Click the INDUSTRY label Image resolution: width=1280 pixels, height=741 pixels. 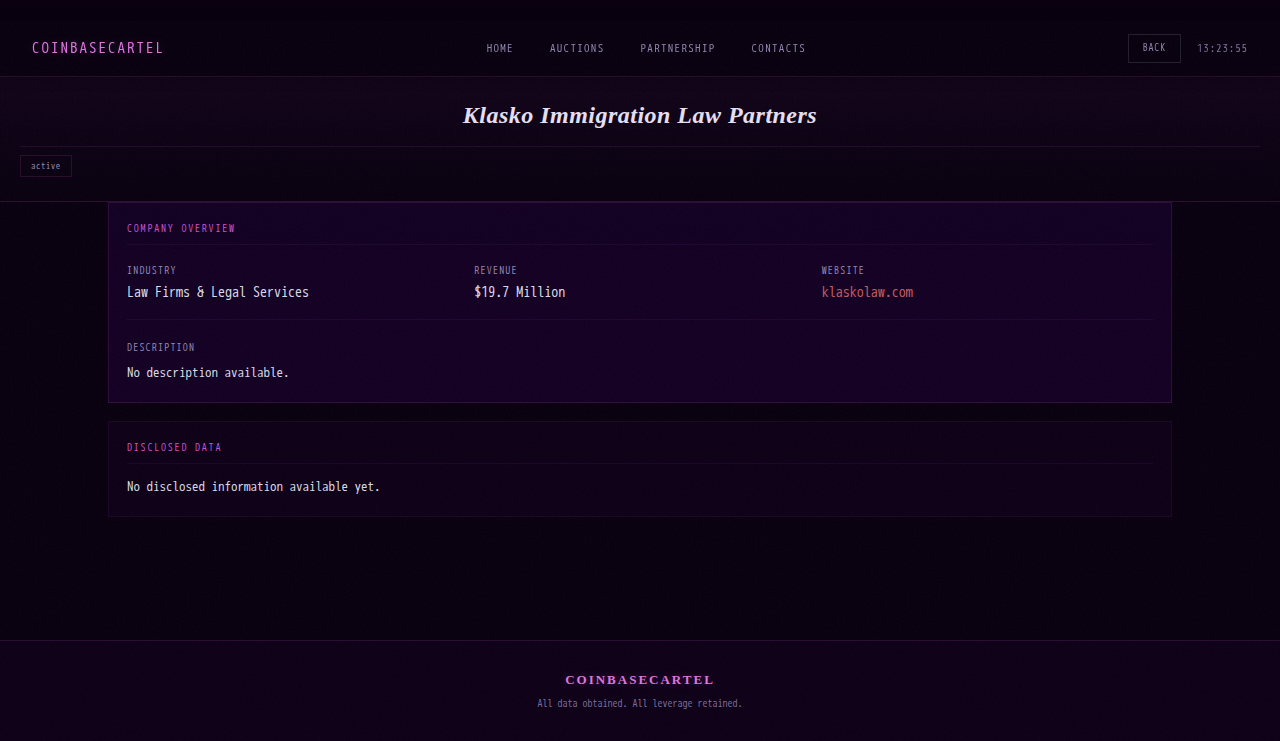151,270
